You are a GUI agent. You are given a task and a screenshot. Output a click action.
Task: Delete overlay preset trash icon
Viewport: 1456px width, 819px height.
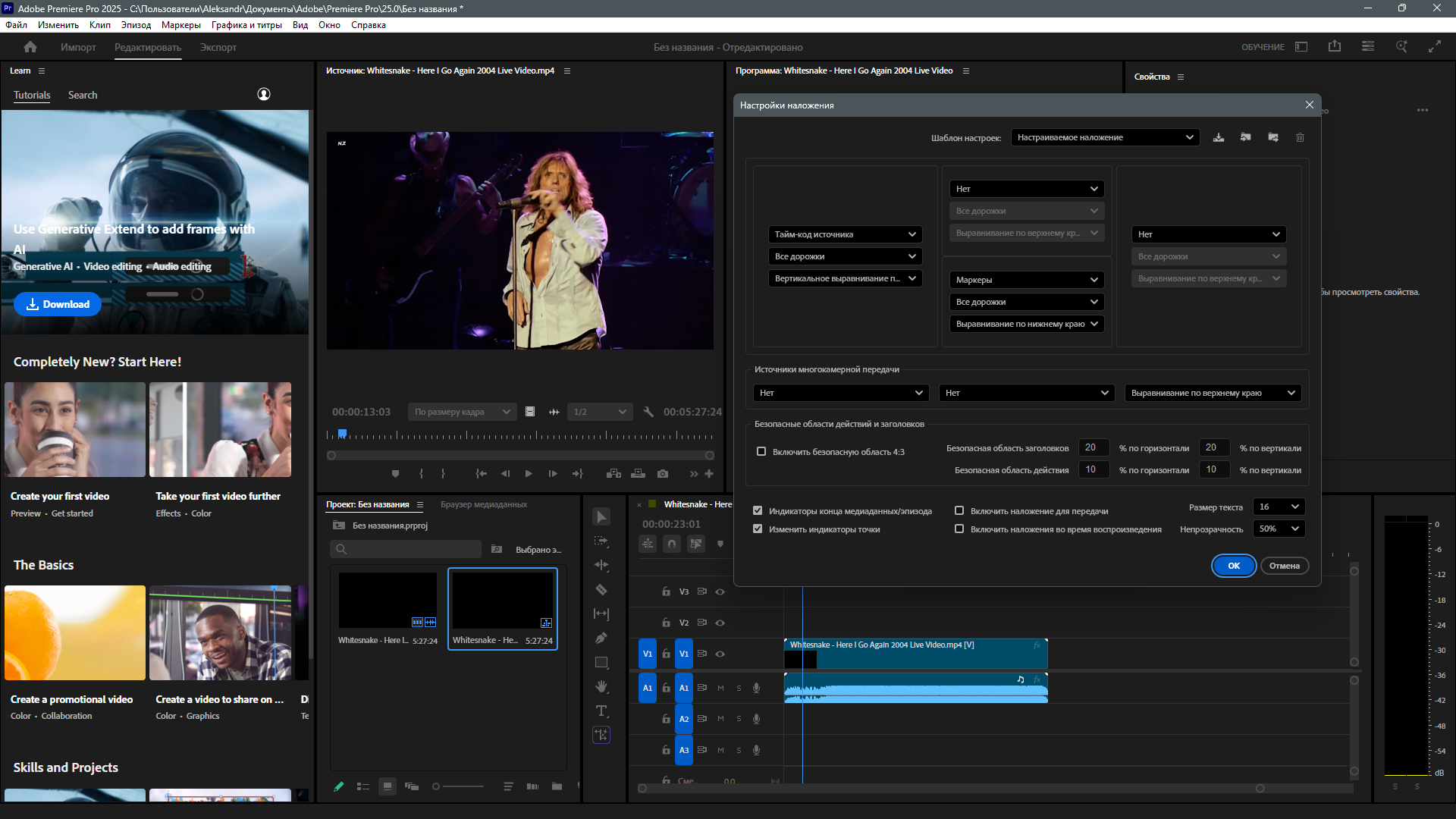pos(1301,138)
